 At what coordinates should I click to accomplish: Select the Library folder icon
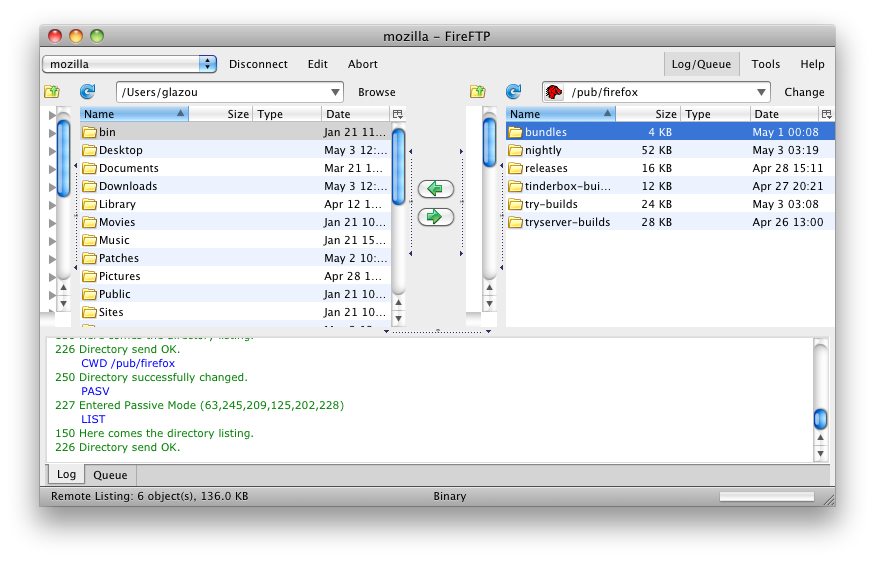tap(89, 204)
